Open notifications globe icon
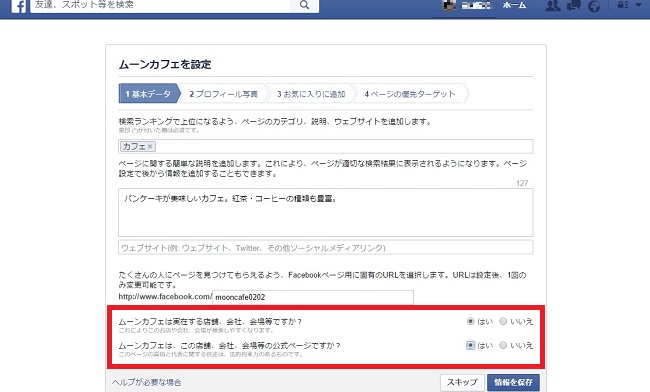Image resolution: width=650 pixels, height=392 pixels. pyautogui.click(x=594, y=6)
